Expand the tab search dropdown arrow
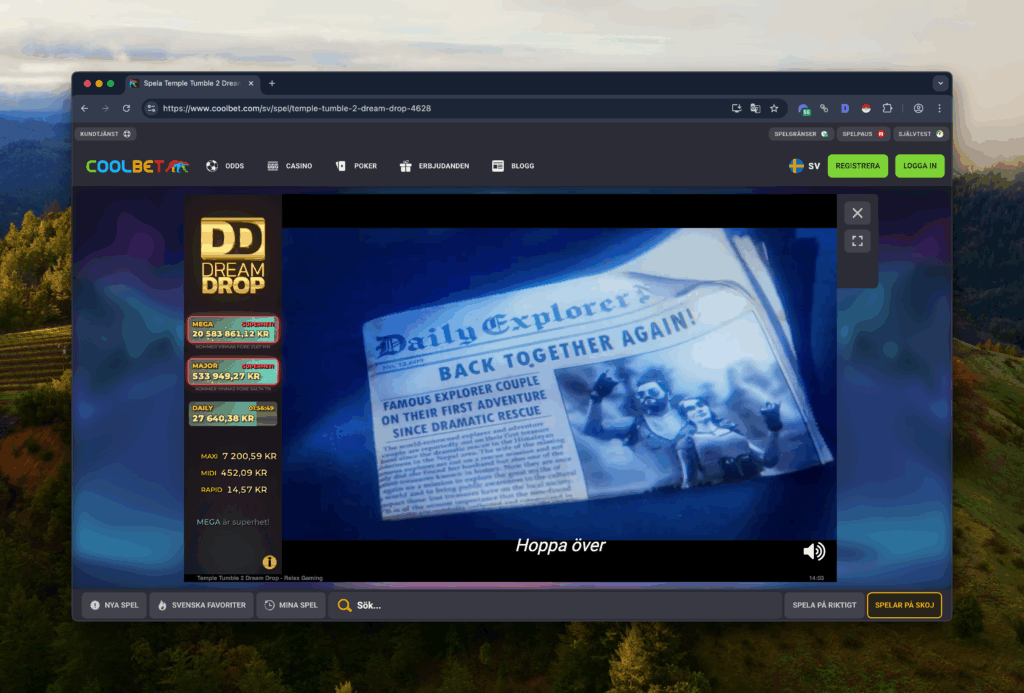Viewport: 1024px width, 693px height. (940, 83)
